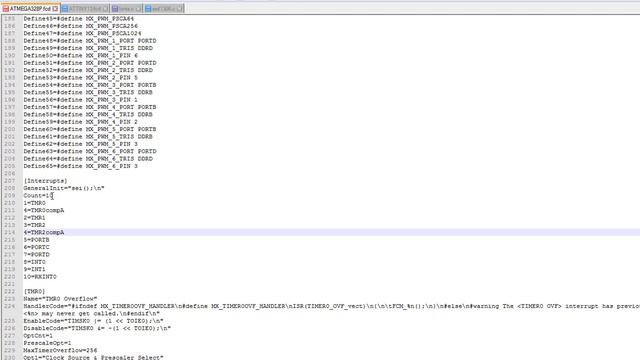Click the 6=PORTC entry

point(36,247)
